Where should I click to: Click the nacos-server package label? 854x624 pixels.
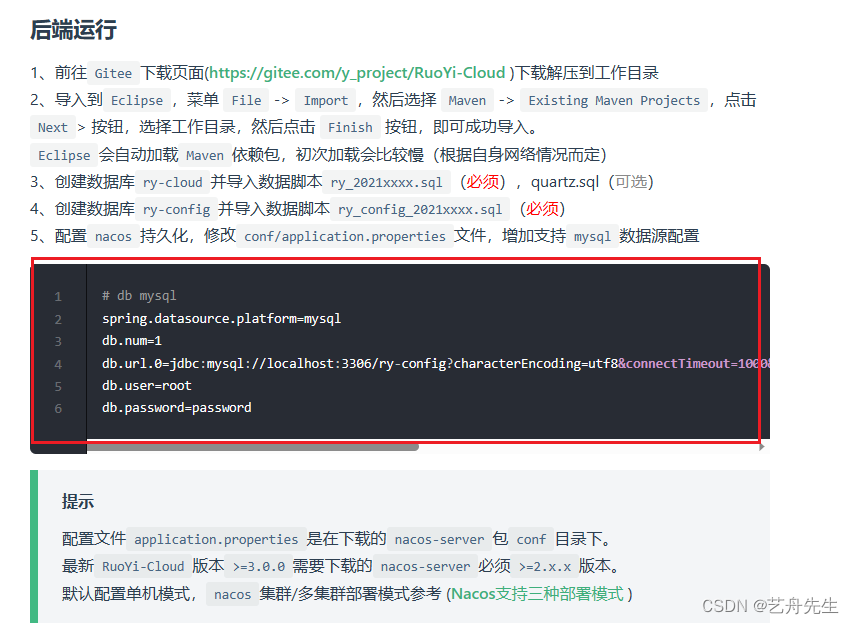439,538
